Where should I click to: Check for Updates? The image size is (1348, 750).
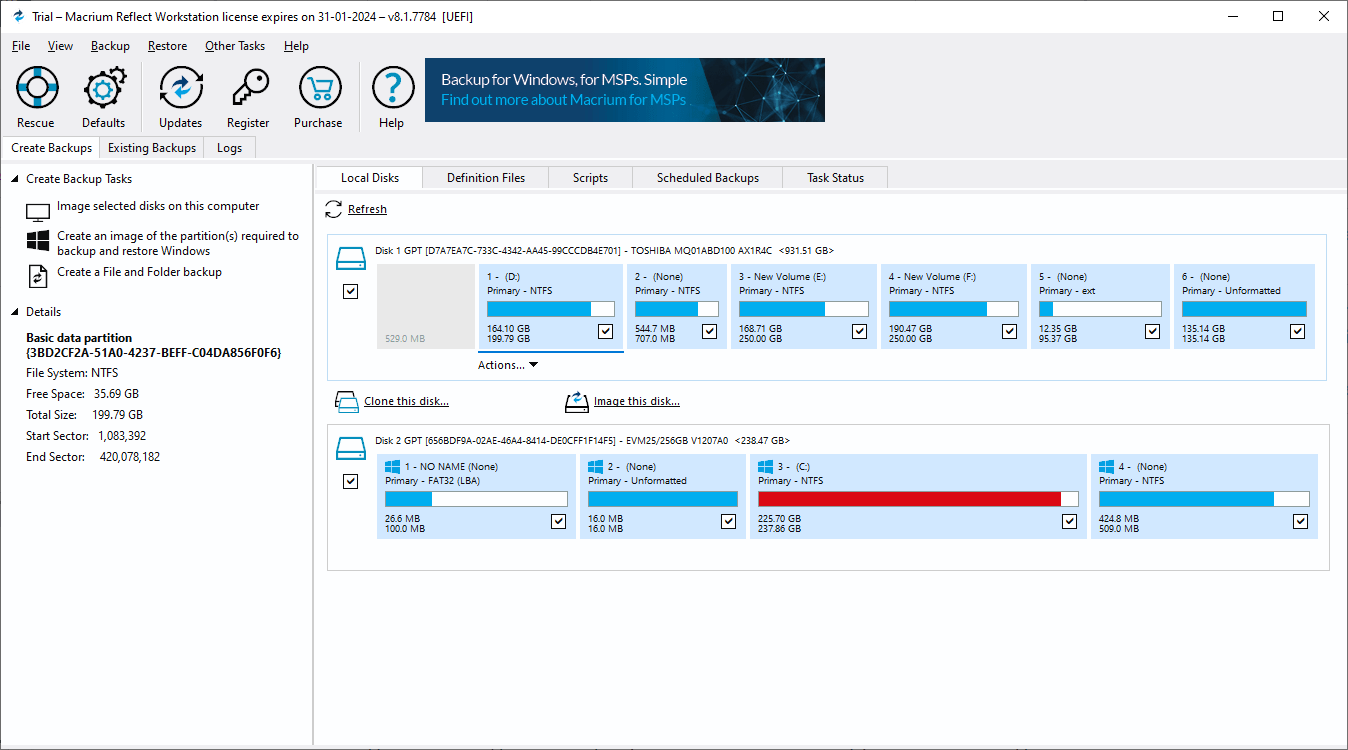pyautogui.click(x=181, y=97)
